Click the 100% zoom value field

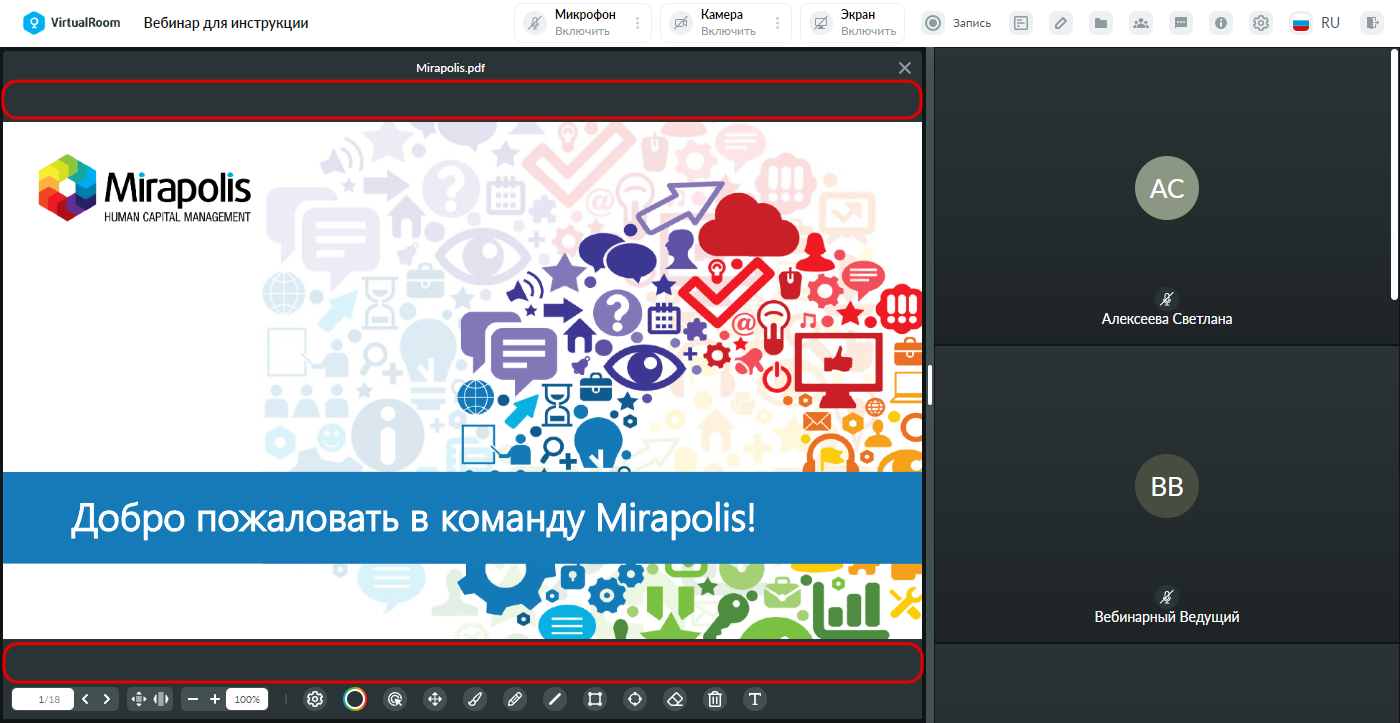(247, 699)
